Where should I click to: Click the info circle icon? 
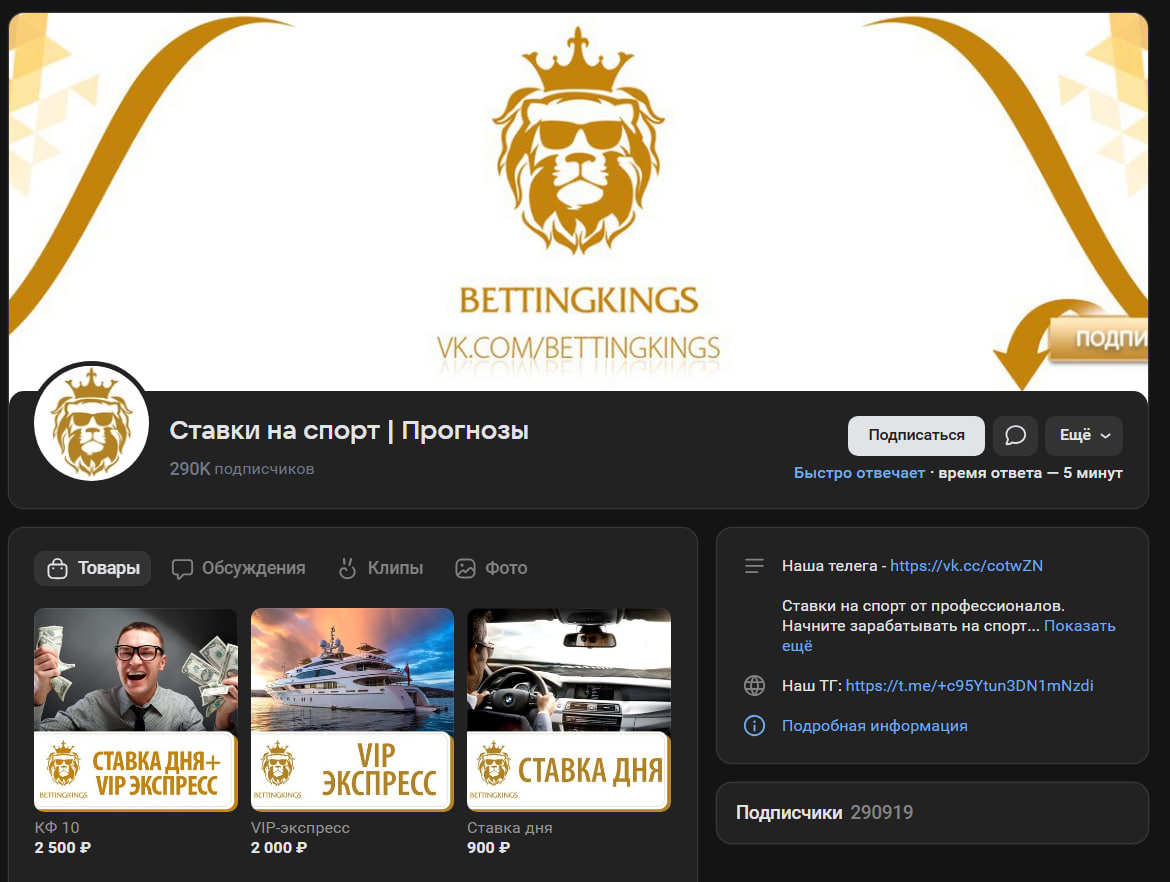pos(754,725)
